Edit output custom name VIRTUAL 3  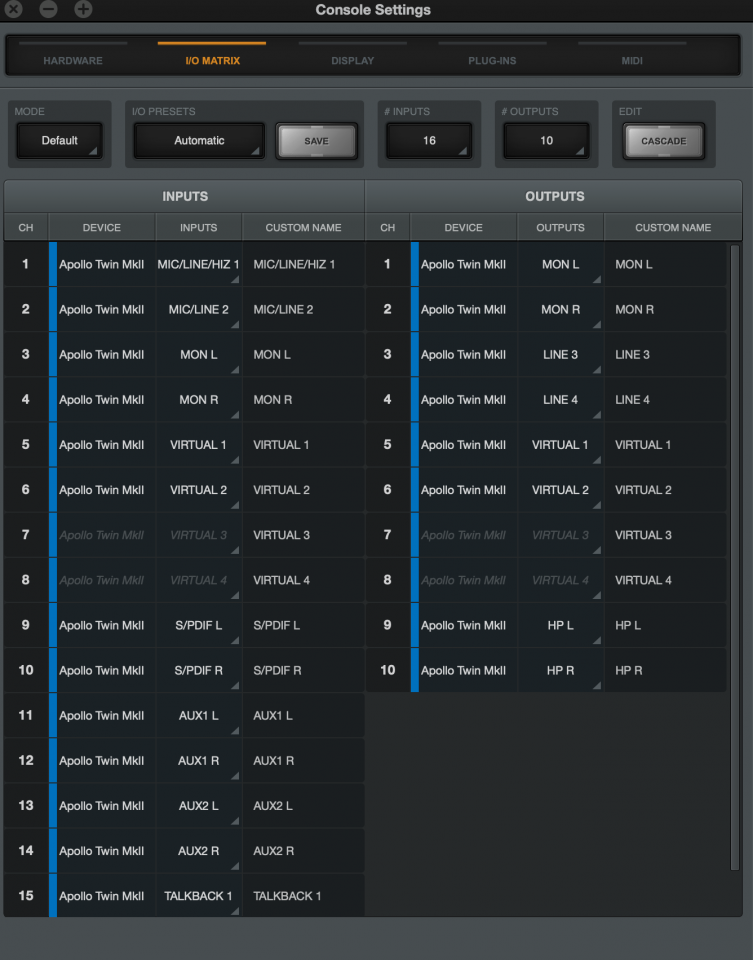pyautogui.click(x=665, y=535)
